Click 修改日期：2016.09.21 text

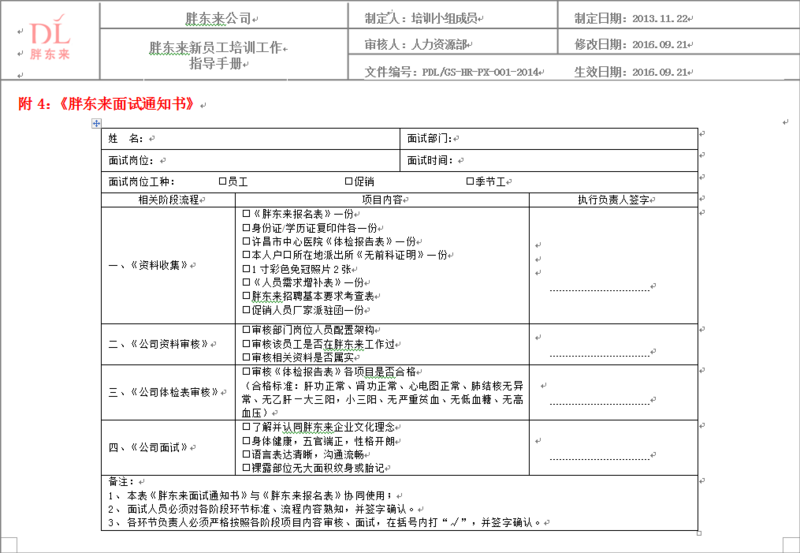coord(631,45)
